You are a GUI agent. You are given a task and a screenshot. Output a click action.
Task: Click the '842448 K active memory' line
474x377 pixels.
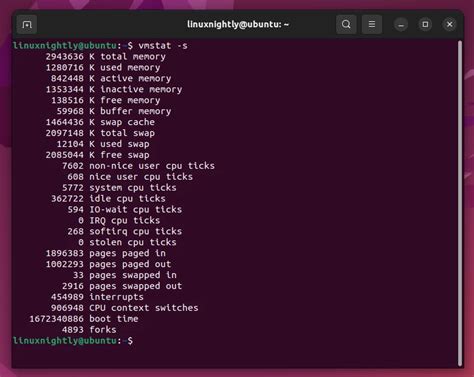tap(111, 78)
